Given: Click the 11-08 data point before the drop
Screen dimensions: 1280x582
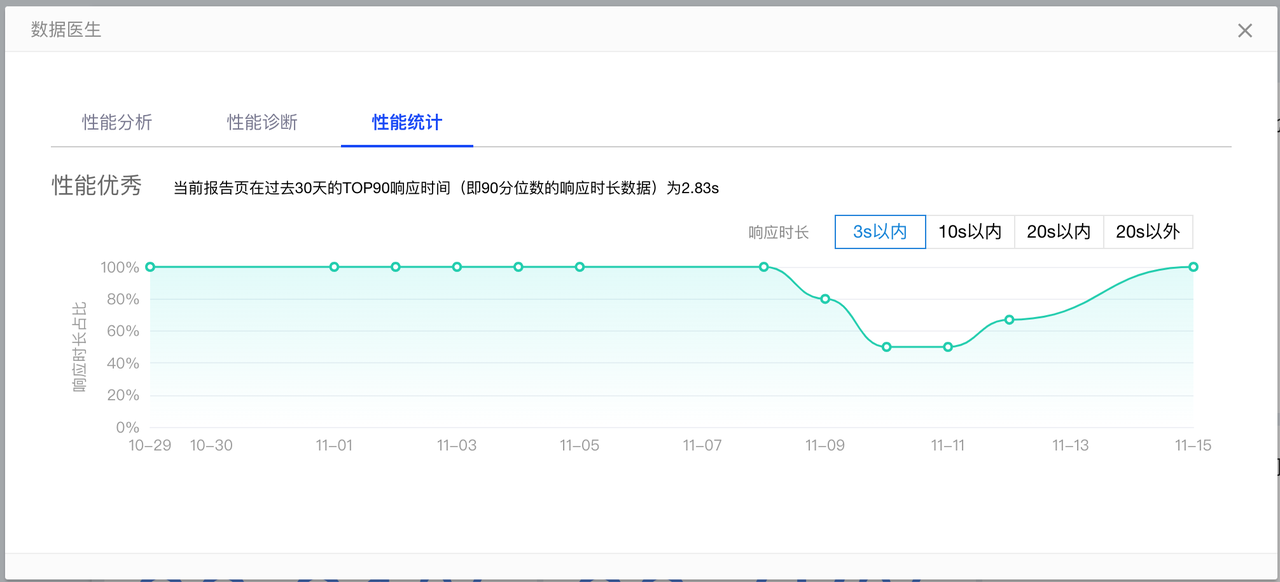Looking at the screenshot, I should click(764, 267).
